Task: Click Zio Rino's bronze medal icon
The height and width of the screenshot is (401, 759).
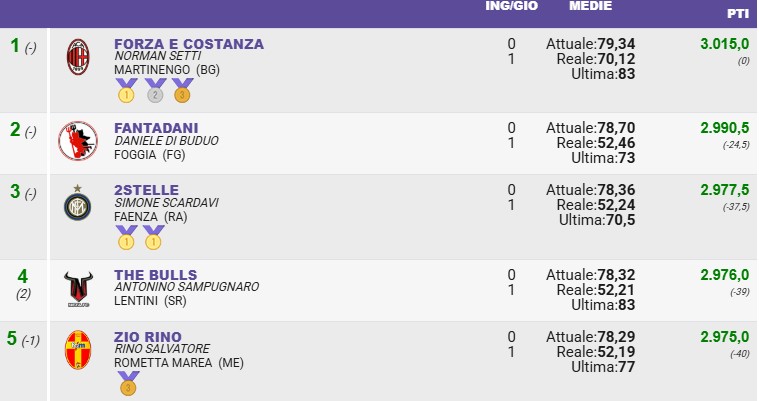Action: (x=128, y=383)
